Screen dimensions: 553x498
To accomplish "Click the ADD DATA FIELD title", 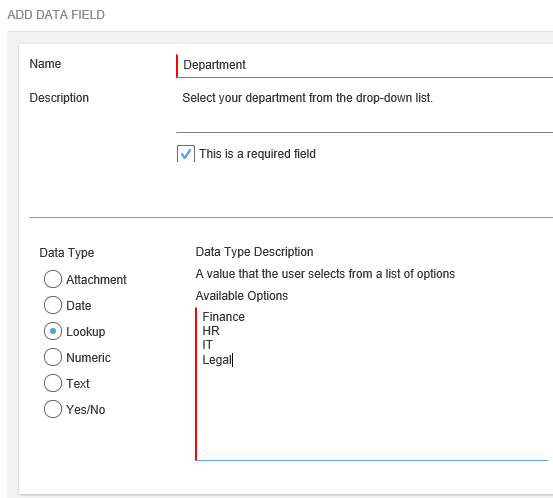I will tap(56, 15).
